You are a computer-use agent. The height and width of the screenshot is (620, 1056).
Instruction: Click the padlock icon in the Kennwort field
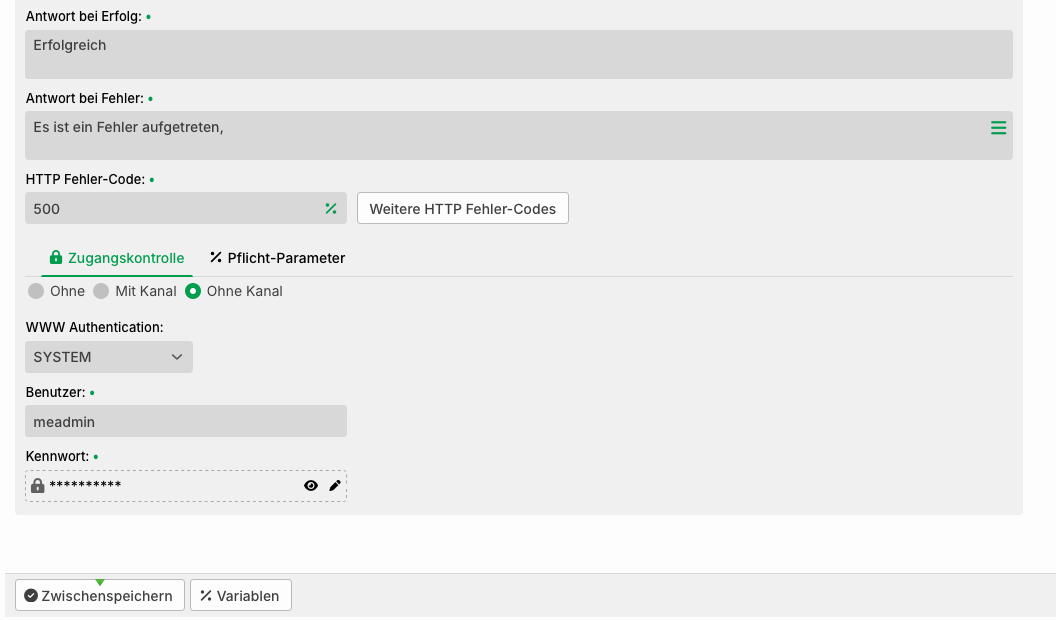(x=38, y=485)
